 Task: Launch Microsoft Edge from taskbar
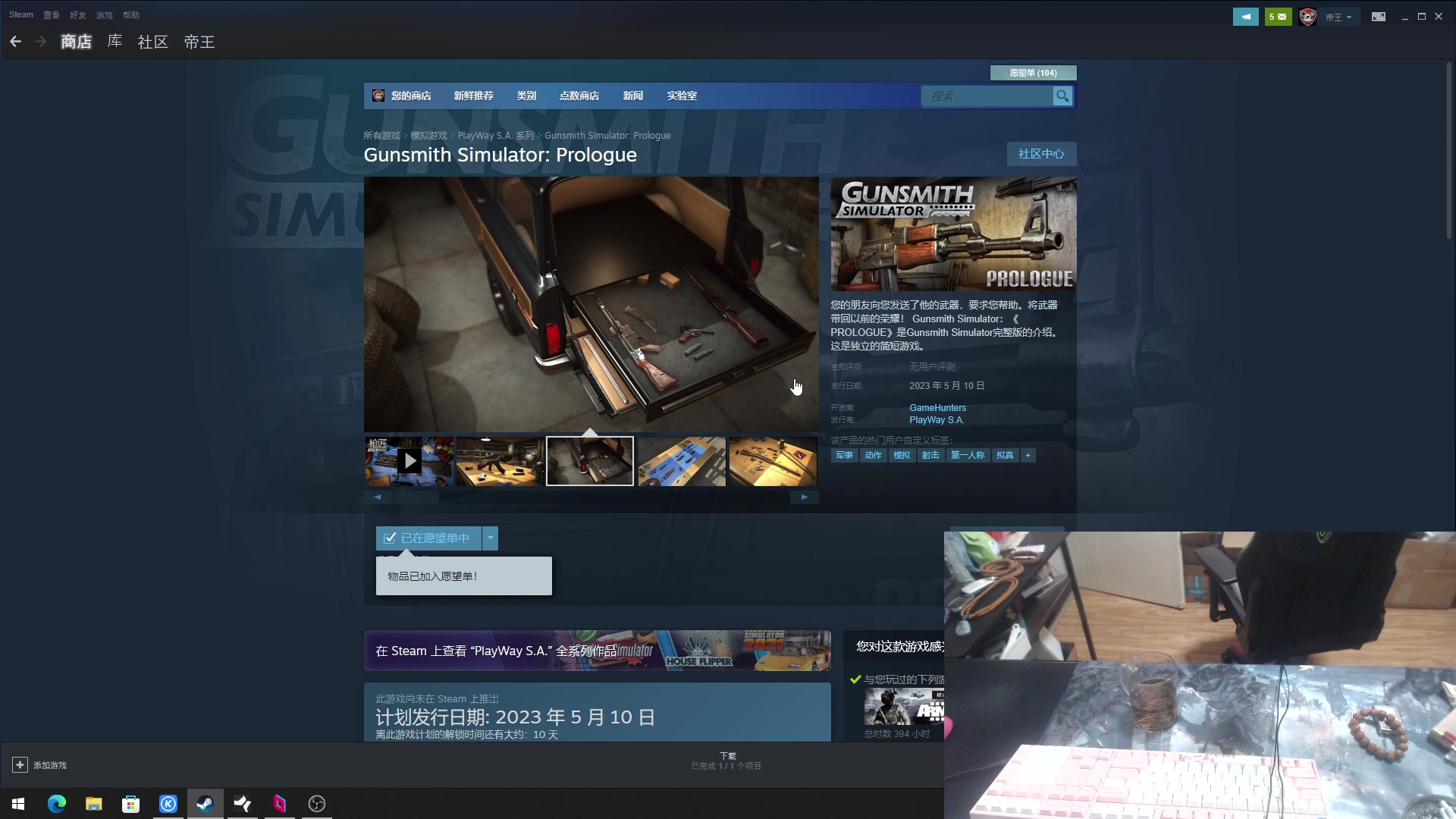[x=56, y=804]
